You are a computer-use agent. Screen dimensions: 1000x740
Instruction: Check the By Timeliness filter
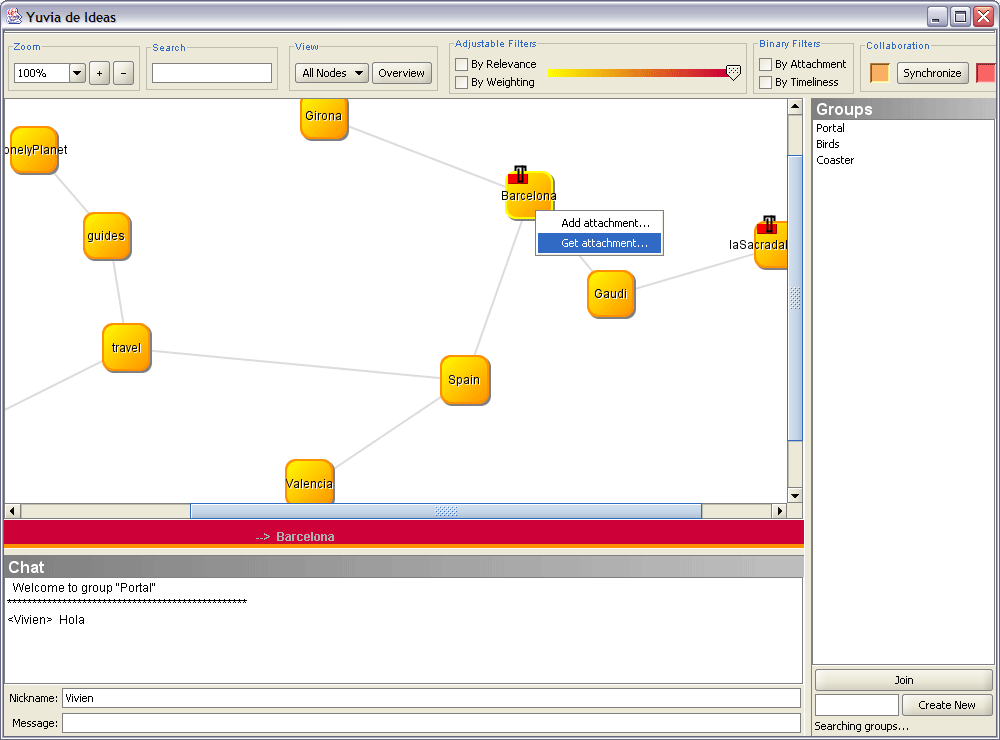coord(765,82)
